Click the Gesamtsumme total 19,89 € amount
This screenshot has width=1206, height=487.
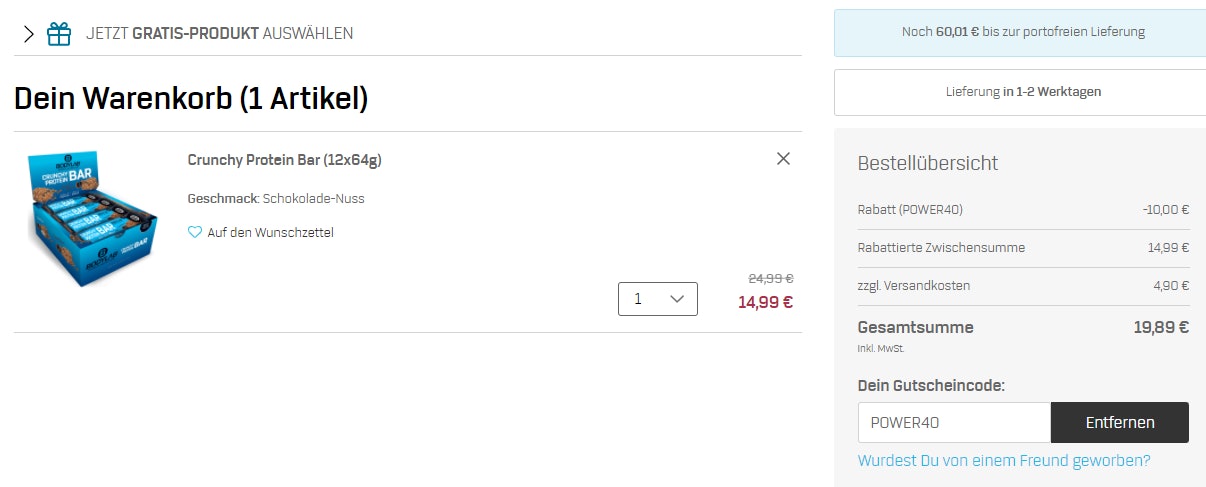[1160, 327]
